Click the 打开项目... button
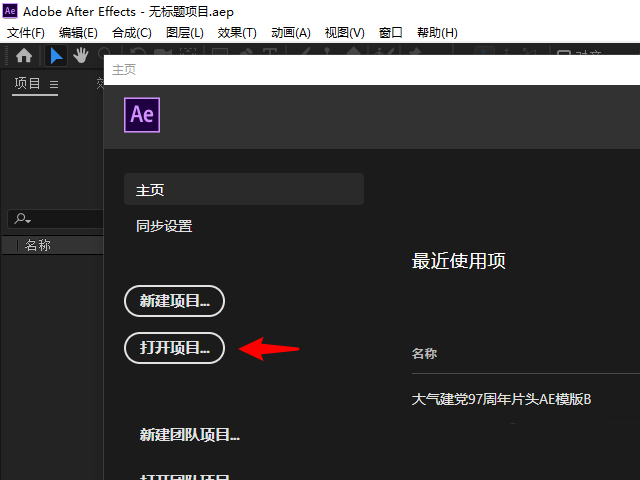Image resolution: width=640 pixels, height=480 pixels. point(174,348)
